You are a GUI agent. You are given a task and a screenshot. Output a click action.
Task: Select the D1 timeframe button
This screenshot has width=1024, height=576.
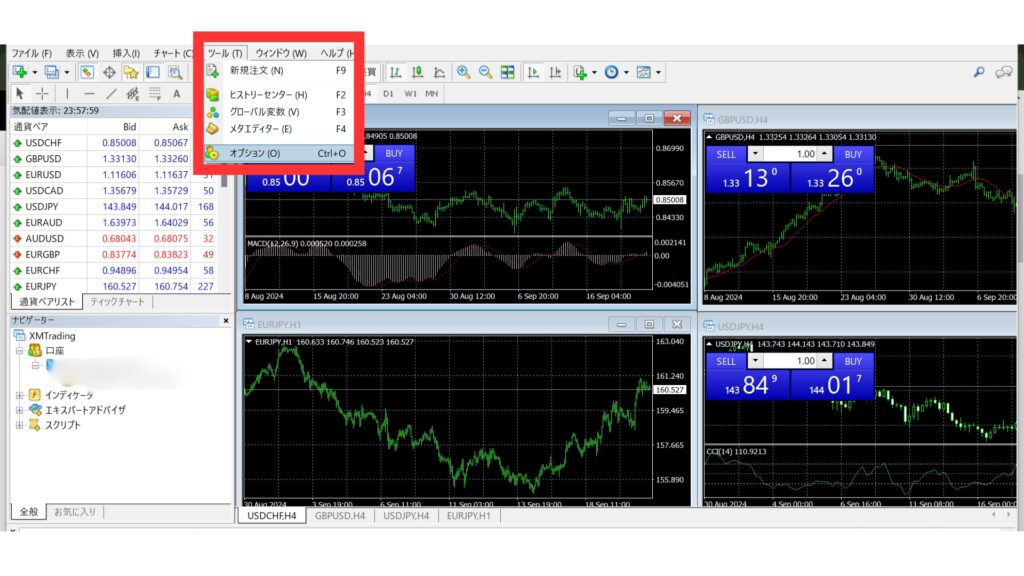click(x=387, y=94)
